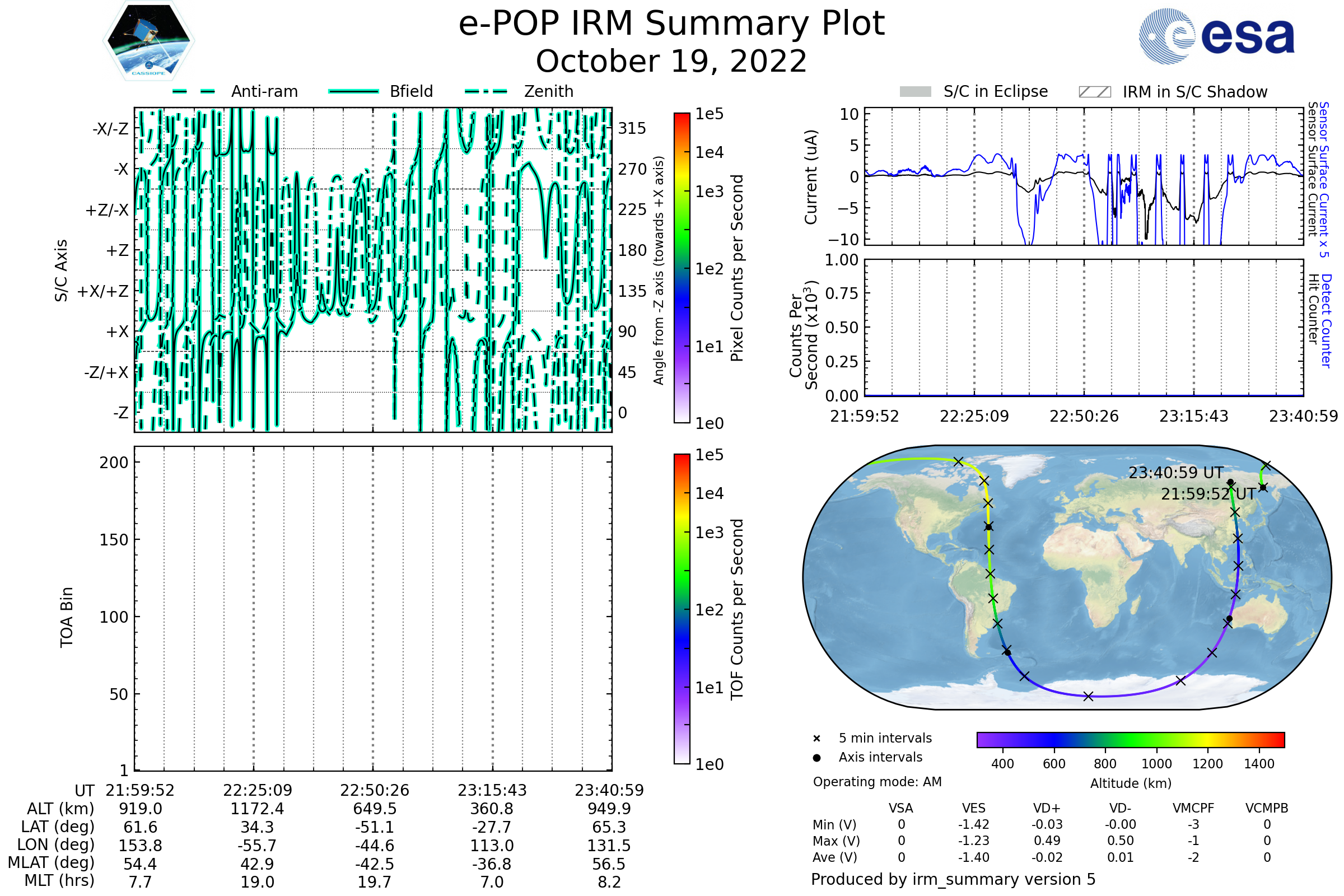1344x896 pixels.
Task: Click the Axis intervals dot marker
Action: (x=816, y=758)
